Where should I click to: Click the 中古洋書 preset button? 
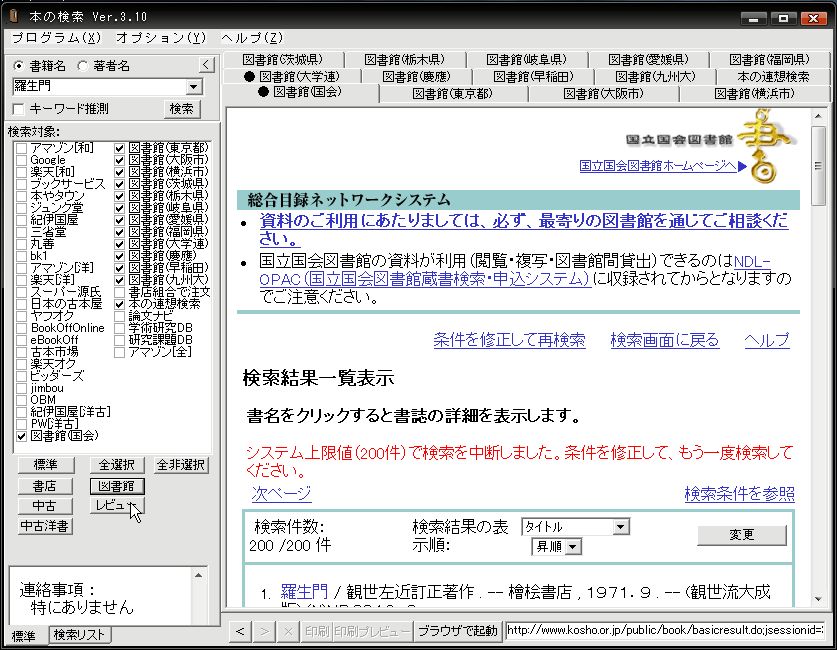pyautogui.click(x=45, y=526)
